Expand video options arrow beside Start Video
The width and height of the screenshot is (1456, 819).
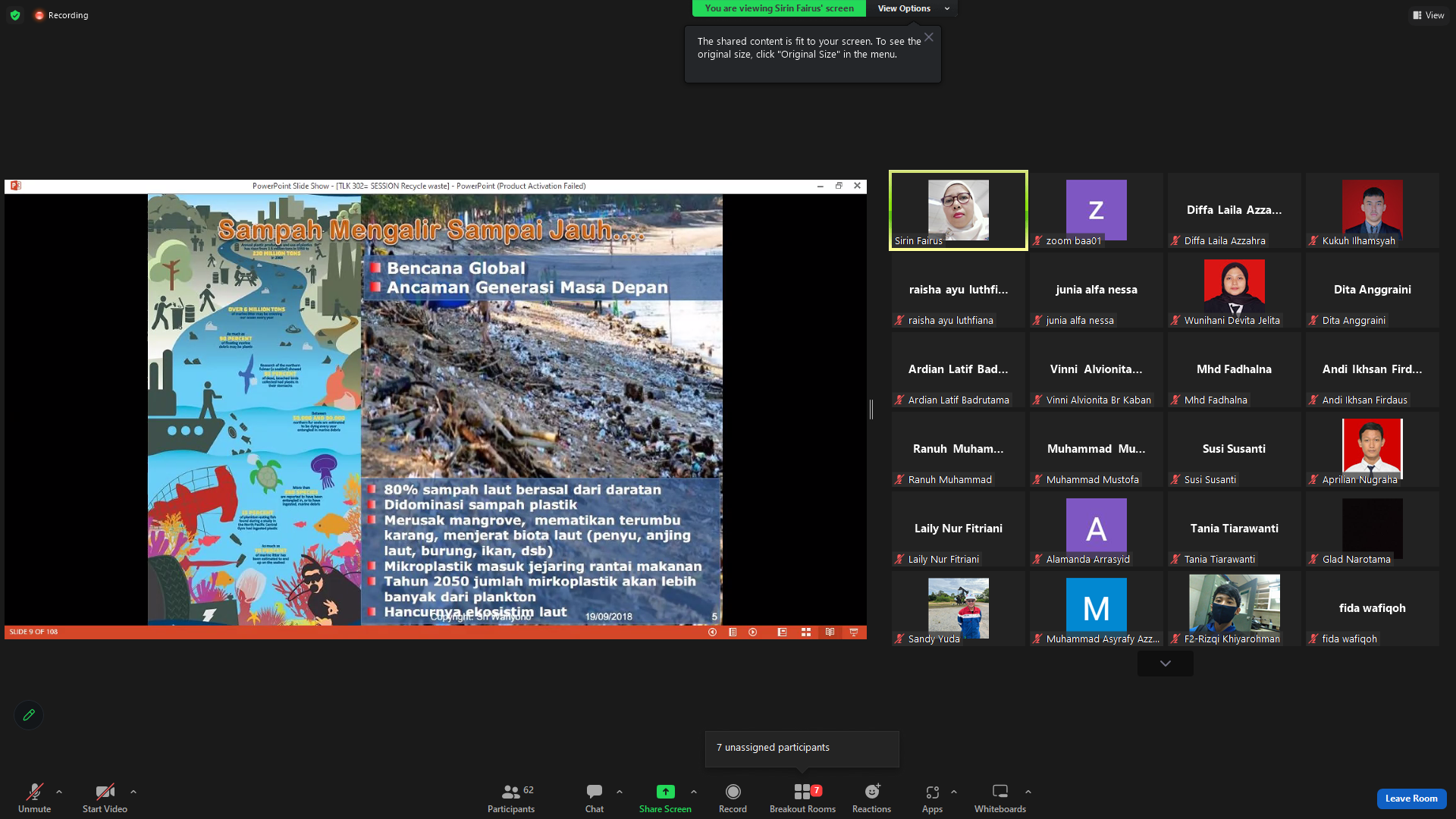pyautogui.click(x=133, y=792)
